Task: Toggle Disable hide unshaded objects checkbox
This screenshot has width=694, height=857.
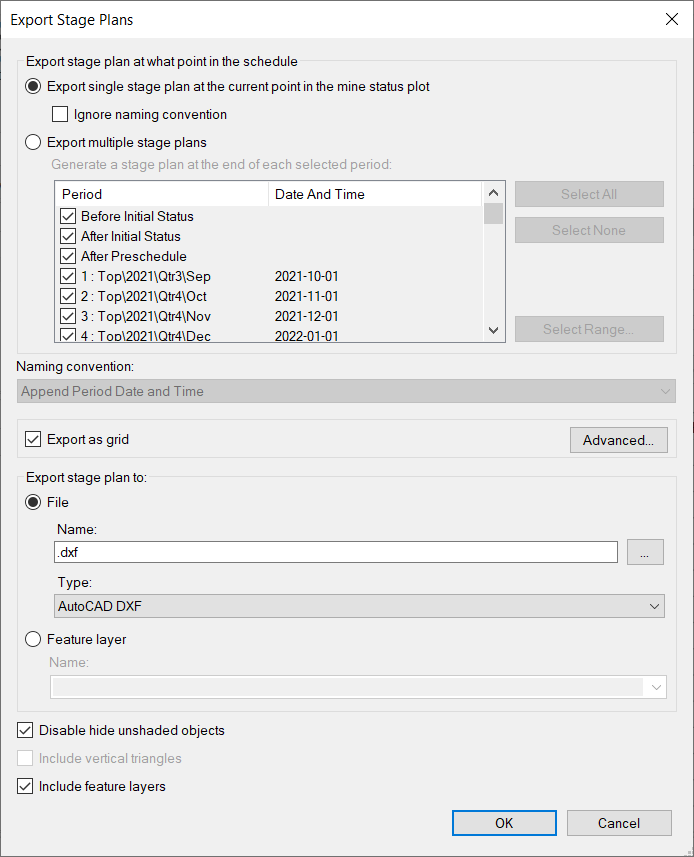Action: [25, 730]
